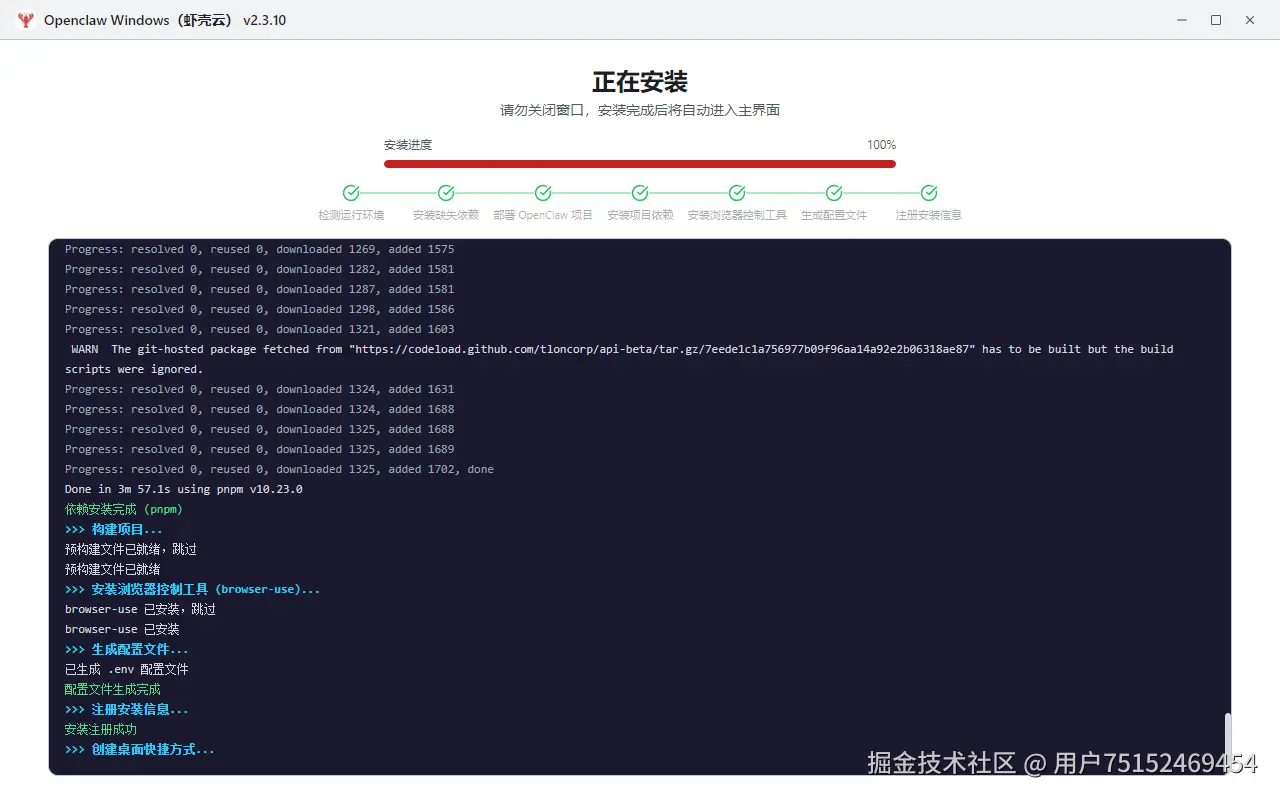Viewport: 1280px width, 800px height.
Task: Click the '>>> 注册安装信息...' log line
Action: pos(127,709)
